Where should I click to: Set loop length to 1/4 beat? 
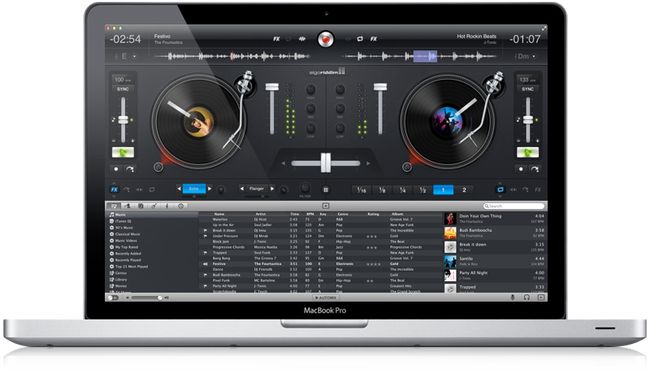pyautogui.click(x=403, y=190)
